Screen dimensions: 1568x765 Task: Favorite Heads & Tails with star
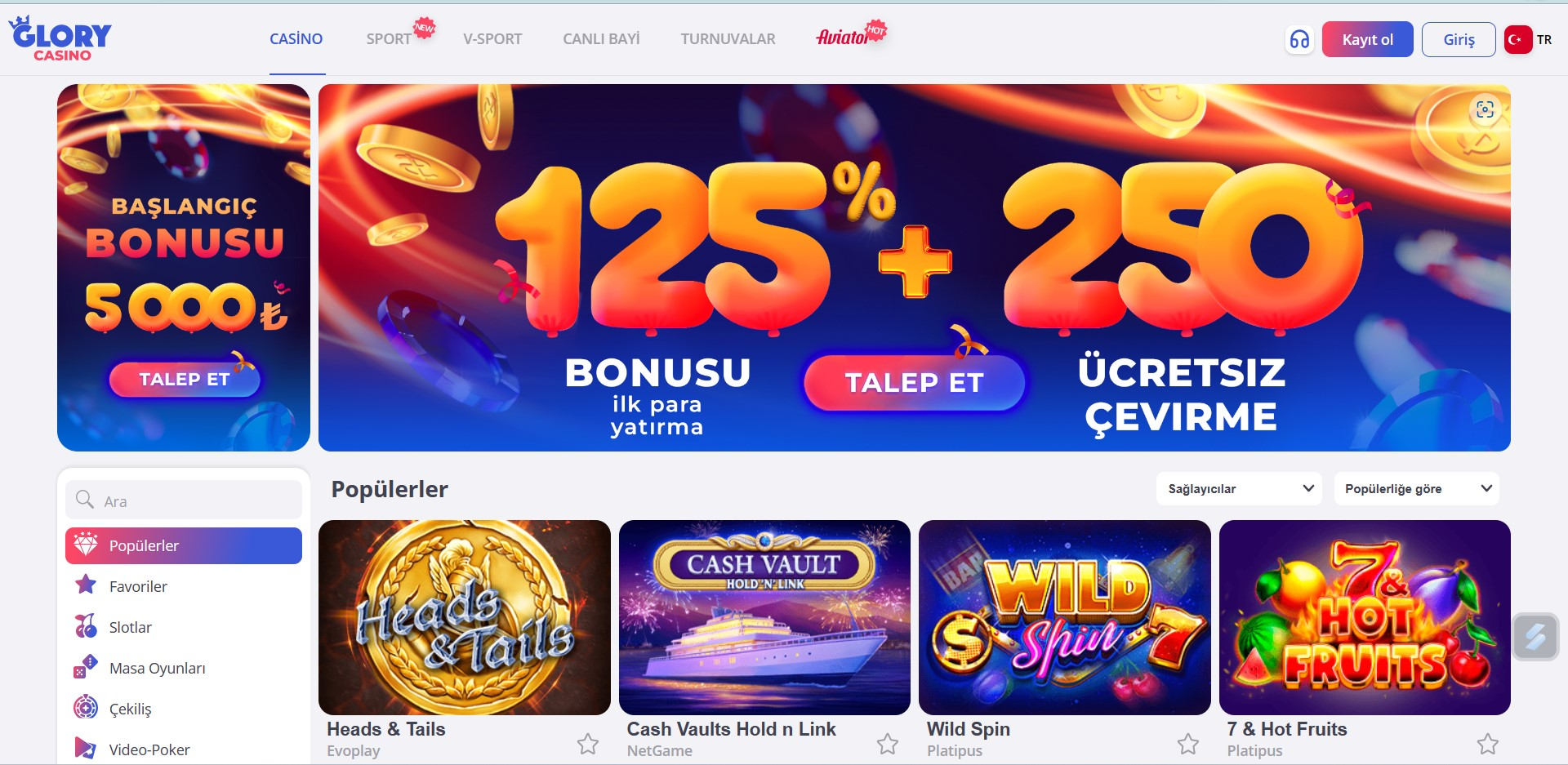588,744
